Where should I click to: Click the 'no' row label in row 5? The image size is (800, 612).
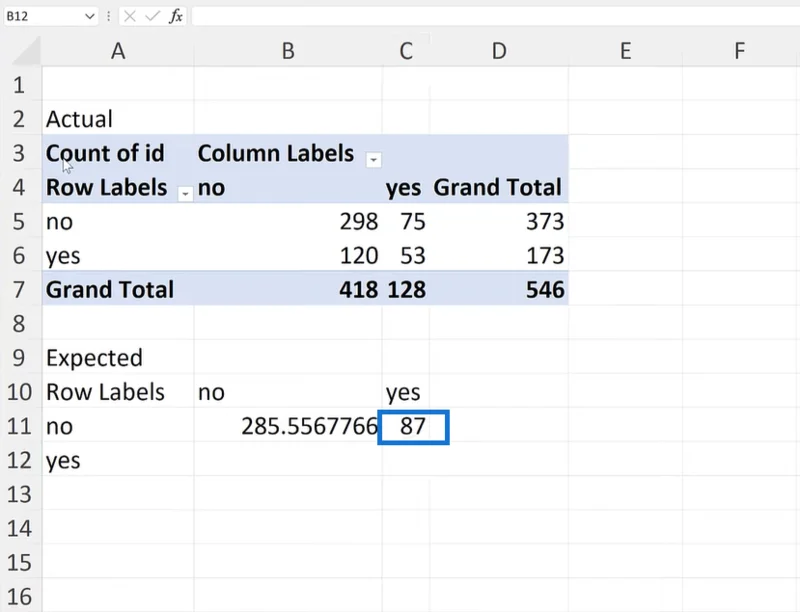pyautogui.click(x=59, y=222)
